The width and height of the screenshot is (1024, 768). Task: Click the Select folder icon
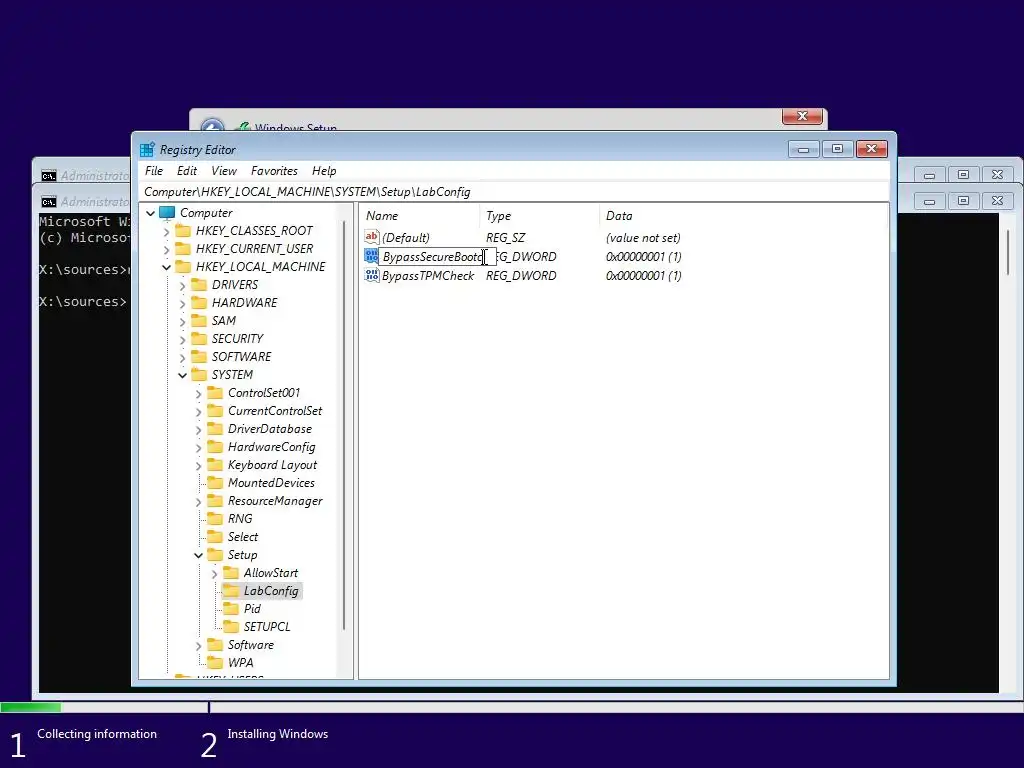(215, 537)
